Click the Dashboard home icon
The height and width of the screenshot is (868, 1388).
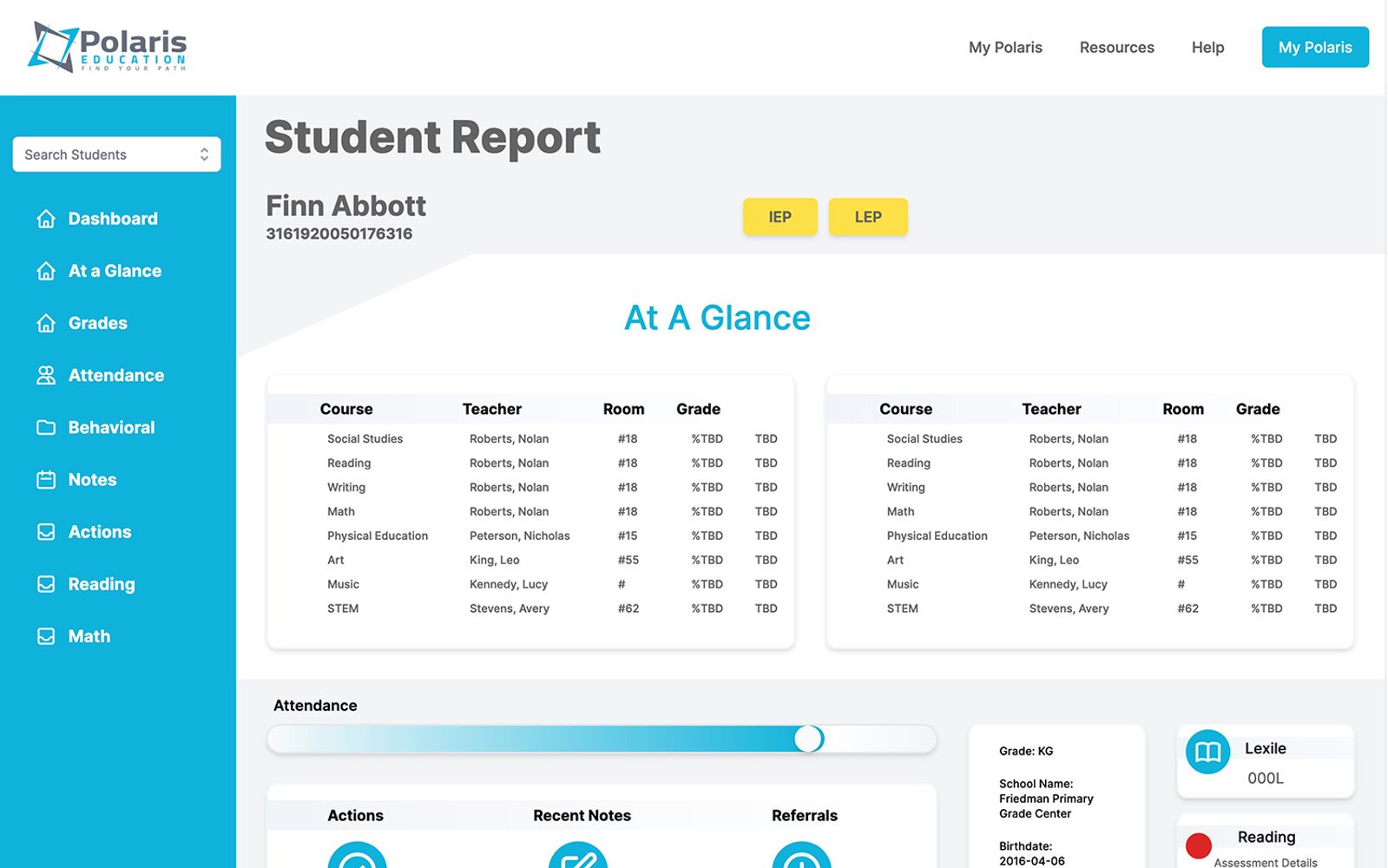pyautogui.click(x=46, y=219)
